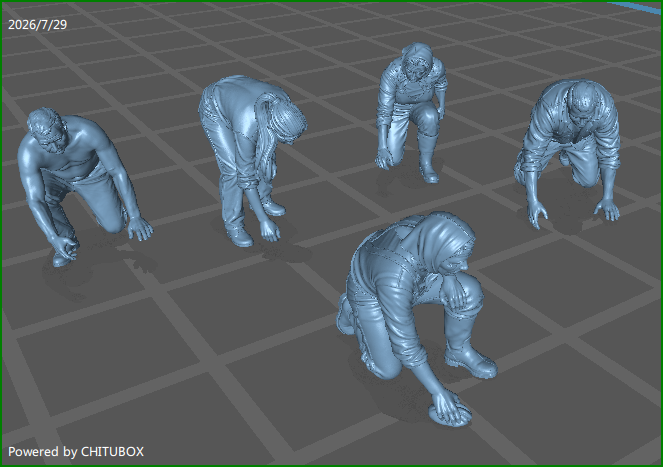Click the bending woman's reaching hand
The image size is (663, 467).
[x=271, y=231]
